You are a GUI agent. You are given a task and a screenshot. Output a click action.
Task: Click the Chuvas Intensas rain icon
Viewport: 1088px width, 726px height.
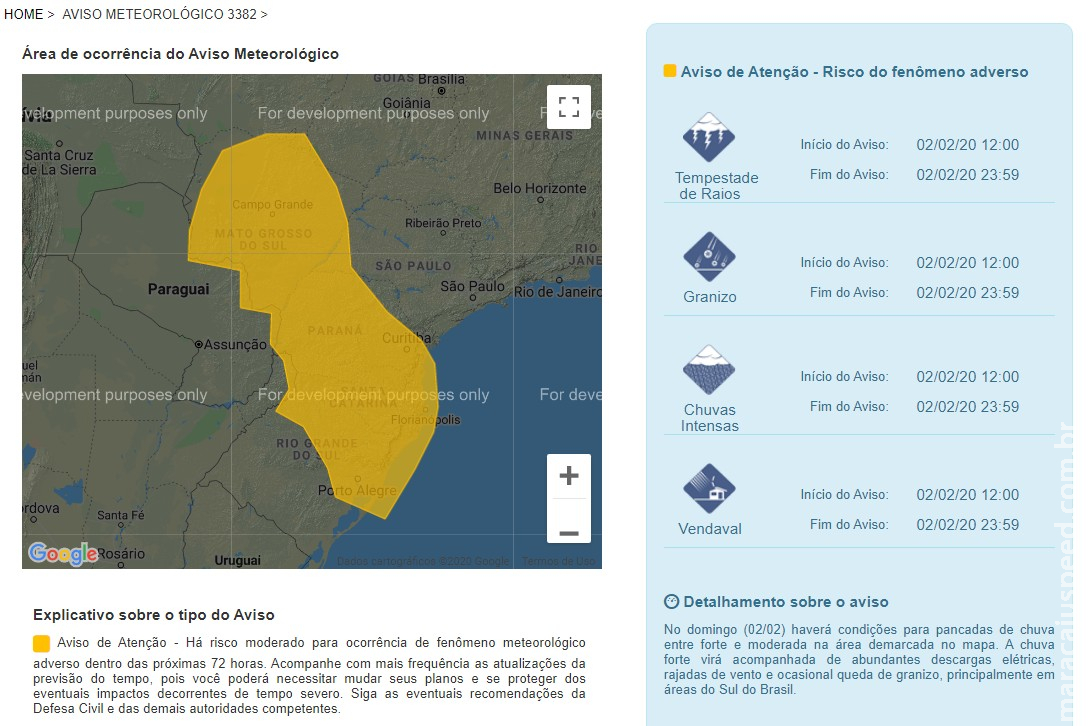tap(708, 370)
